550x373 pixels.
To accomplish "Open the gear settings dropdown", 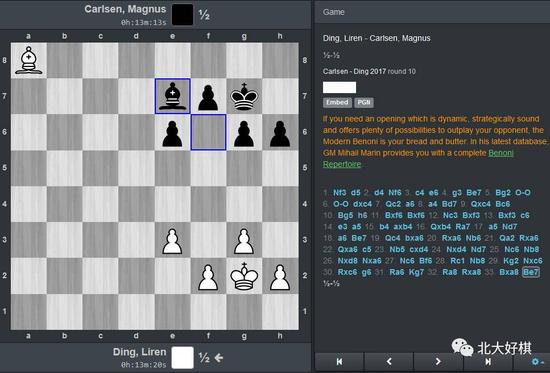I will tap(537, 361).
